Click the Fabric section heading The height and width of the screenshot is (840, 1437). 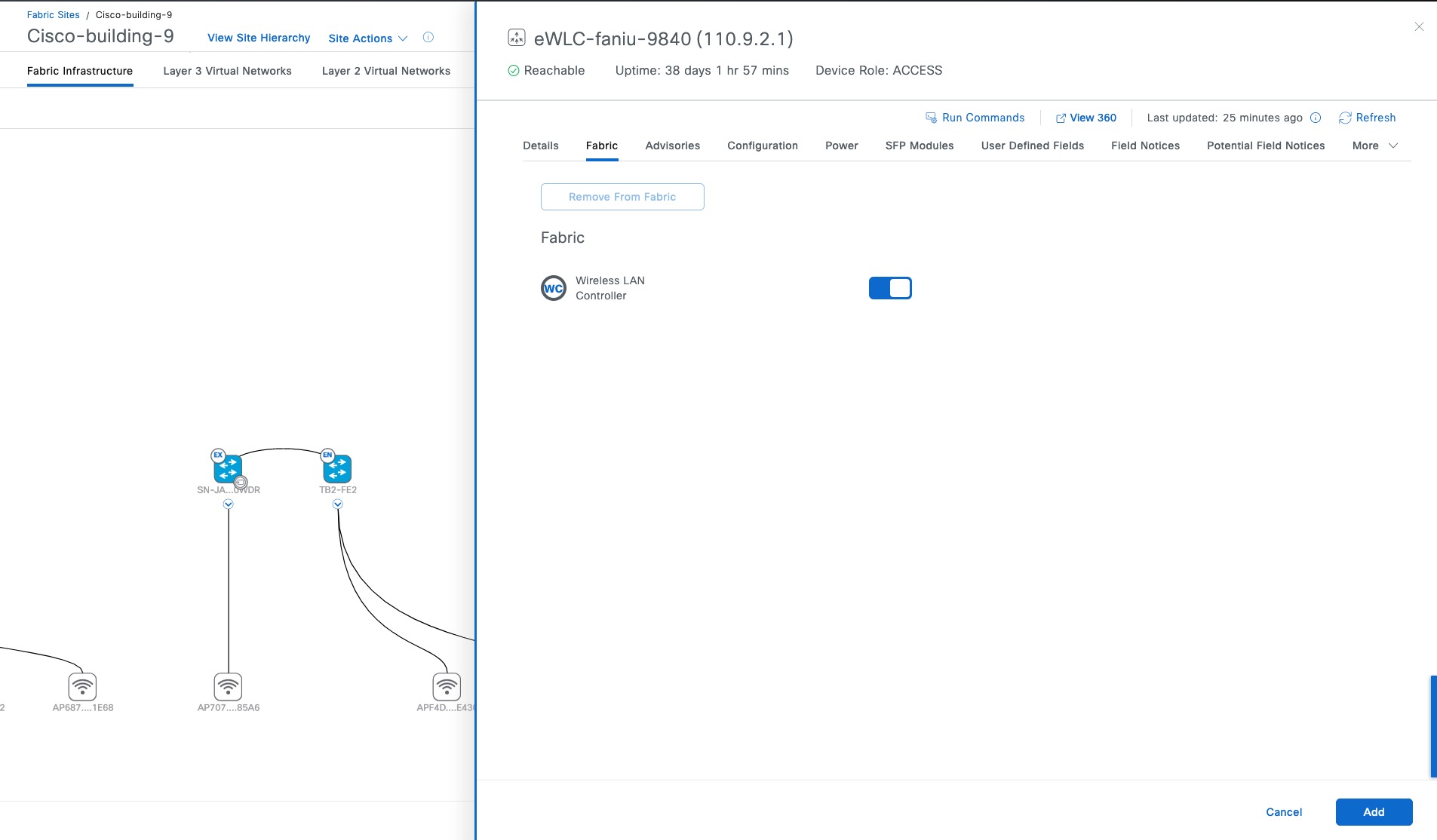click(563, 238)
